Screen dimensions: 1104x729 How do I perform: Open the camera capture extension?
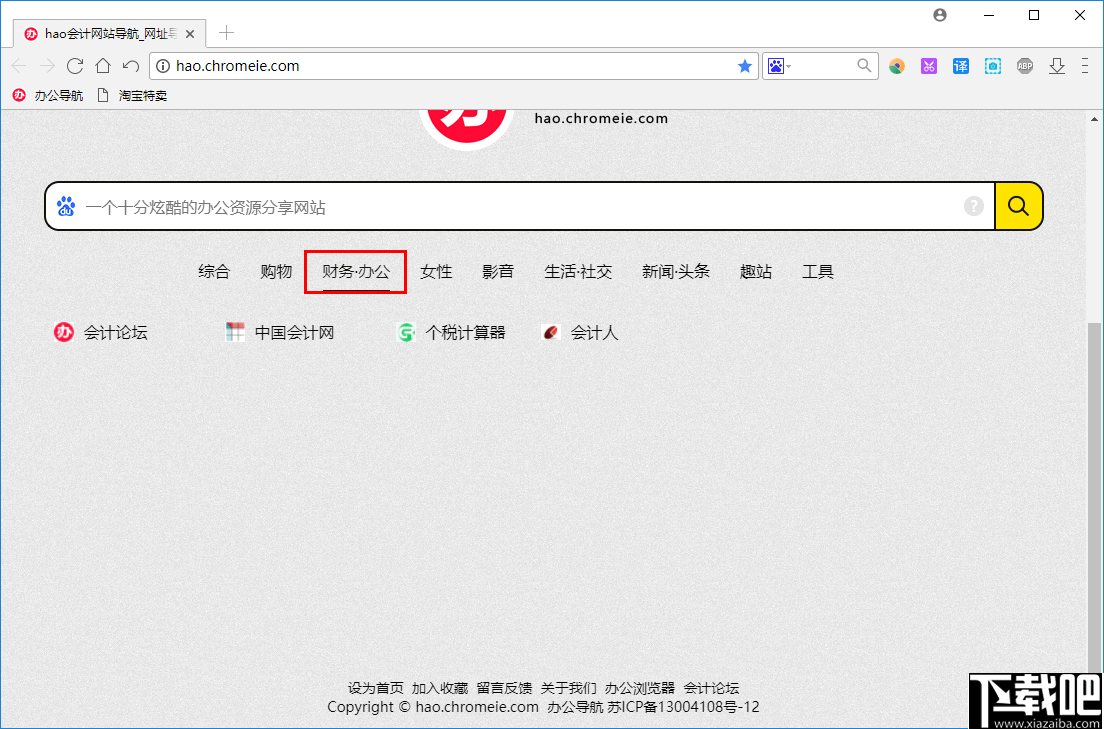click(x=993, y=65)
